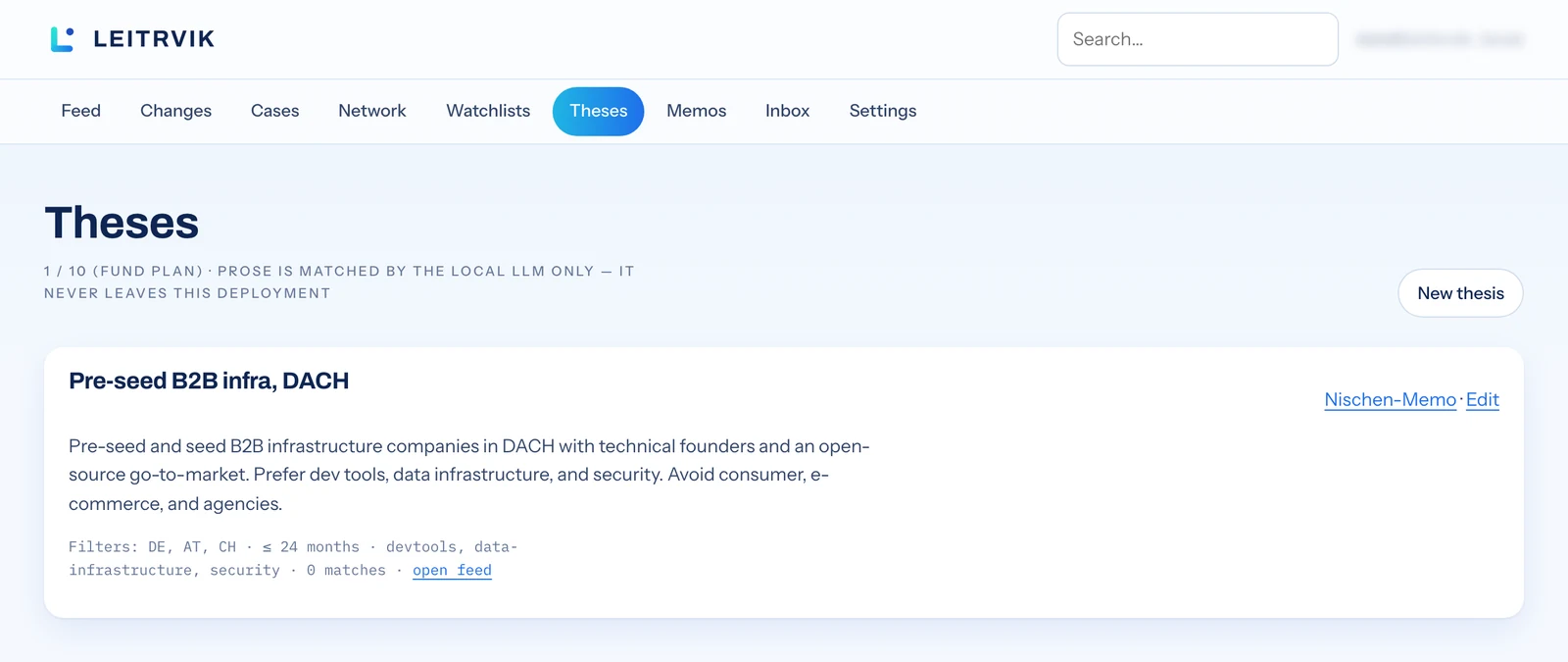Open the Settings tab

[883, 111]
